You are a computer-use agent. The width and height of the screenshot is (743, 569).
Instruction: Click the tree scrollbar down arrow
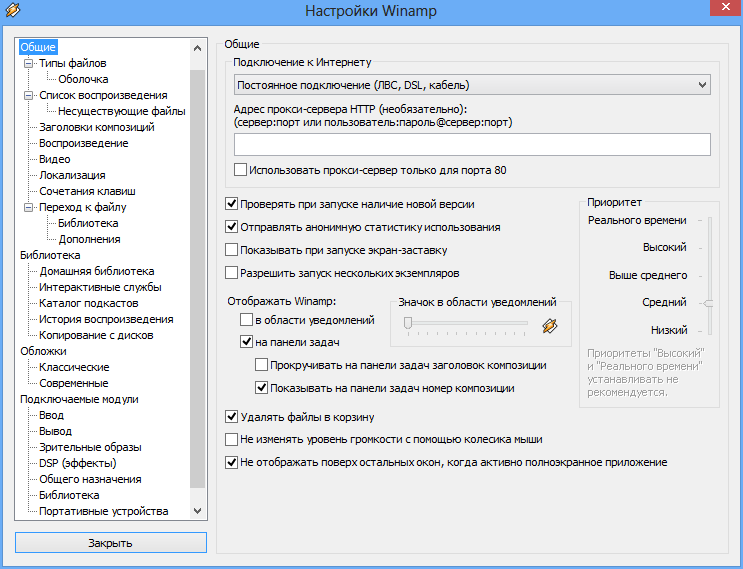tap(198, 511)
